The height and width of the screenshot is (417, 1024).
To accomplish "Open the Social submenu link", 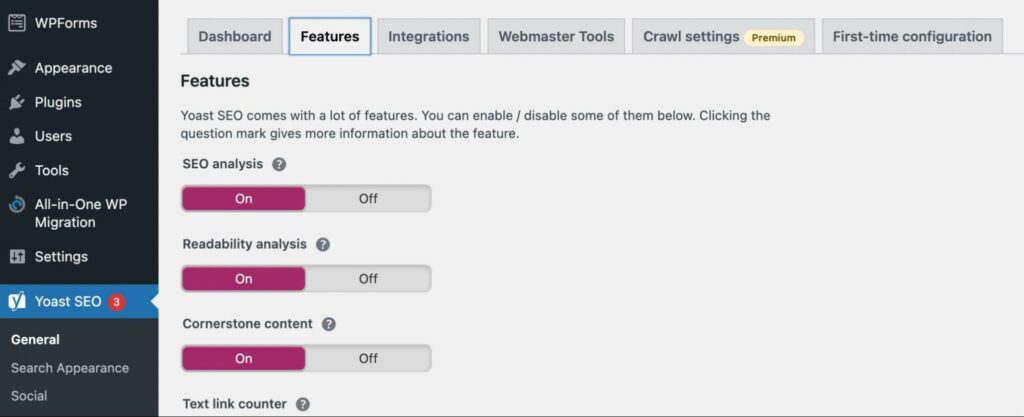I will (29, 396).
